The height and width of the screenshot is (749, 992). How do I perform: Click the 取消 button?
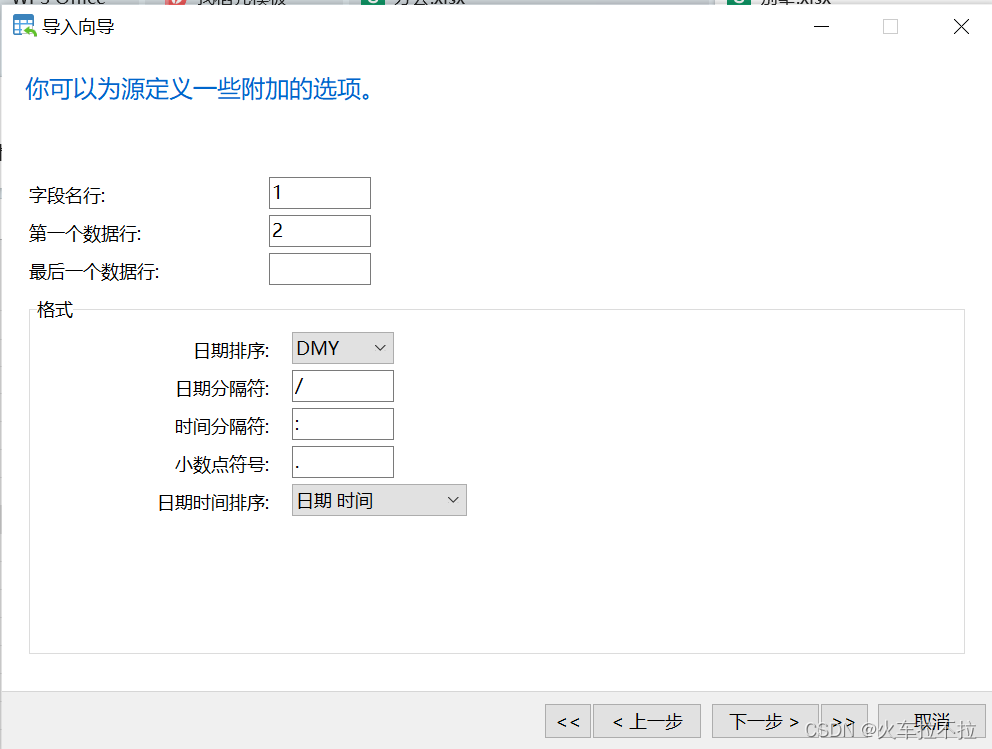tap(931, 721)
